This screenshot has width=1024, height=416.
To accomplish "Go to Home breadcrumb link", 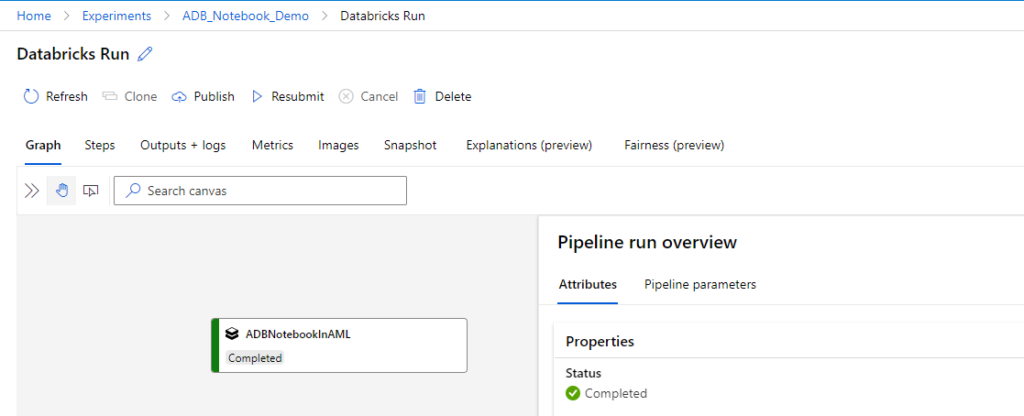I will 34,16.
